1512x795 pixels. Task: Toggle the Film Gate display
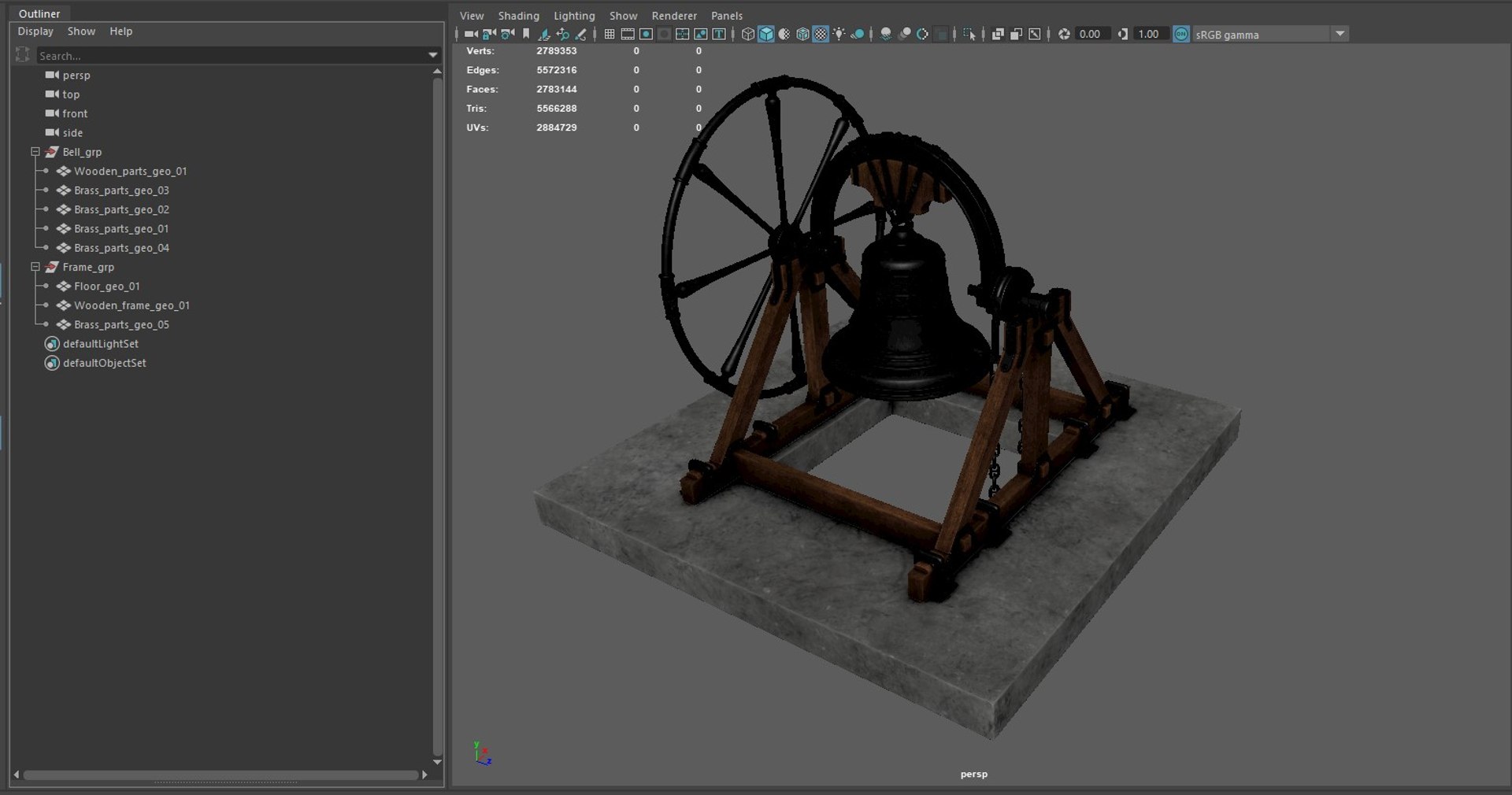(628, 34)
